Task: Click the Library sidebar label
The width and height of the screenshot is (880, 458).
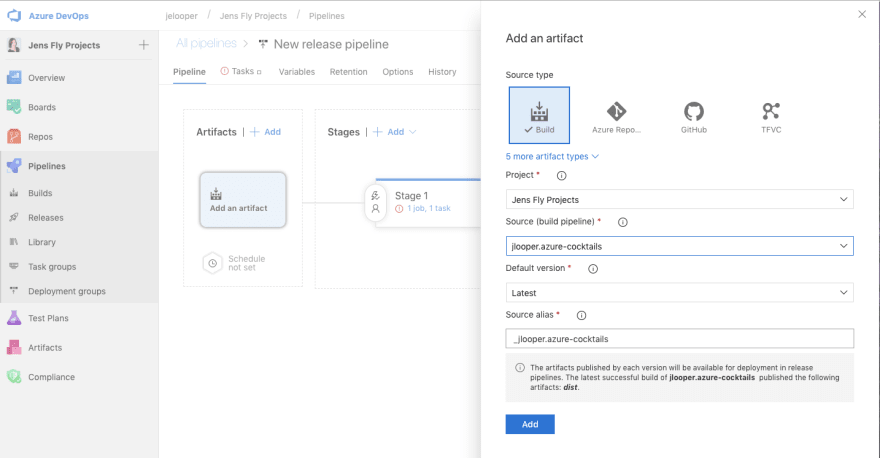Action: coord(42,242)
